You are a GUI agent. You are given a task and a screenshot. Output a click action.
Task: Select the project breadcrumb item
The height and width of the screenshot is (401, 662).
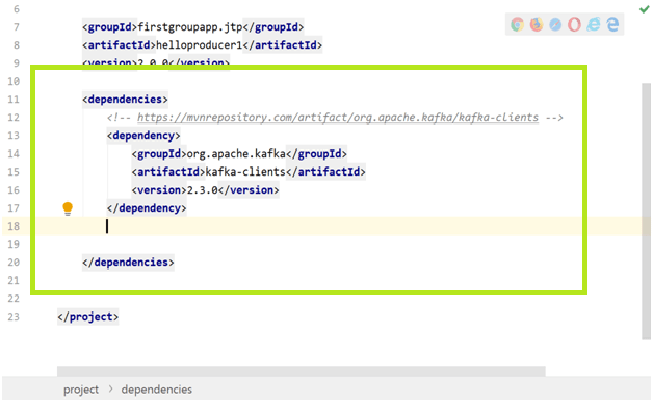pos(81,389)
